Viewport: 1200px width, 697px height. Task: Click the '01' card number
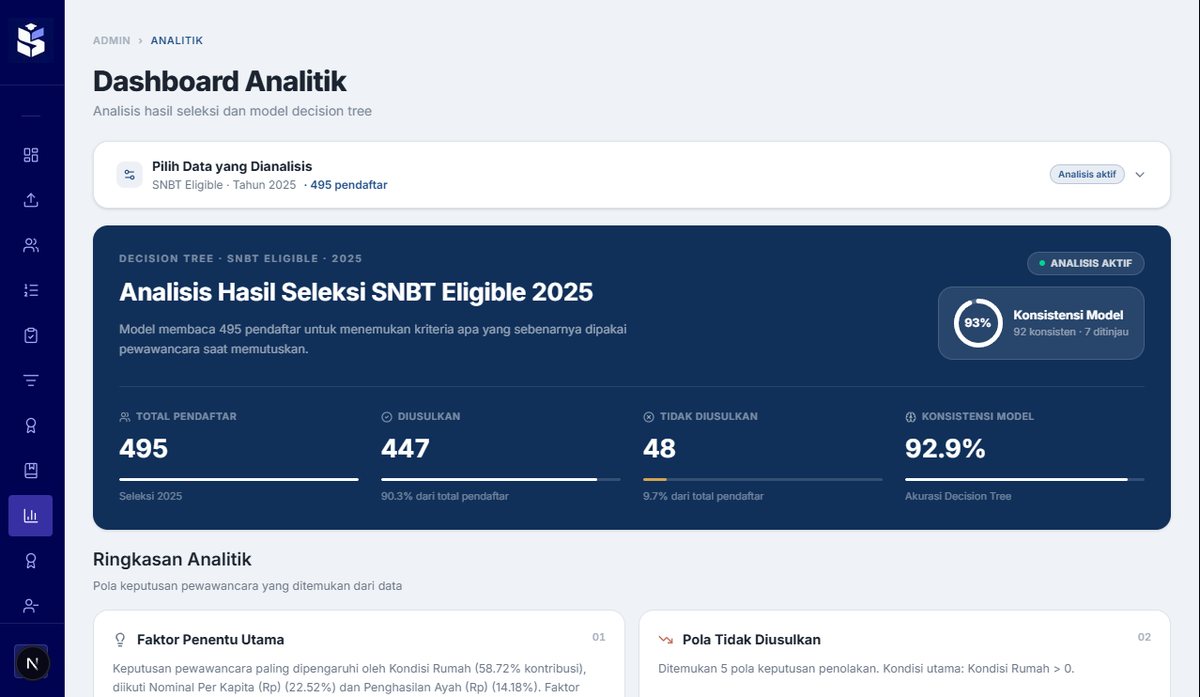tap(599, 637)
